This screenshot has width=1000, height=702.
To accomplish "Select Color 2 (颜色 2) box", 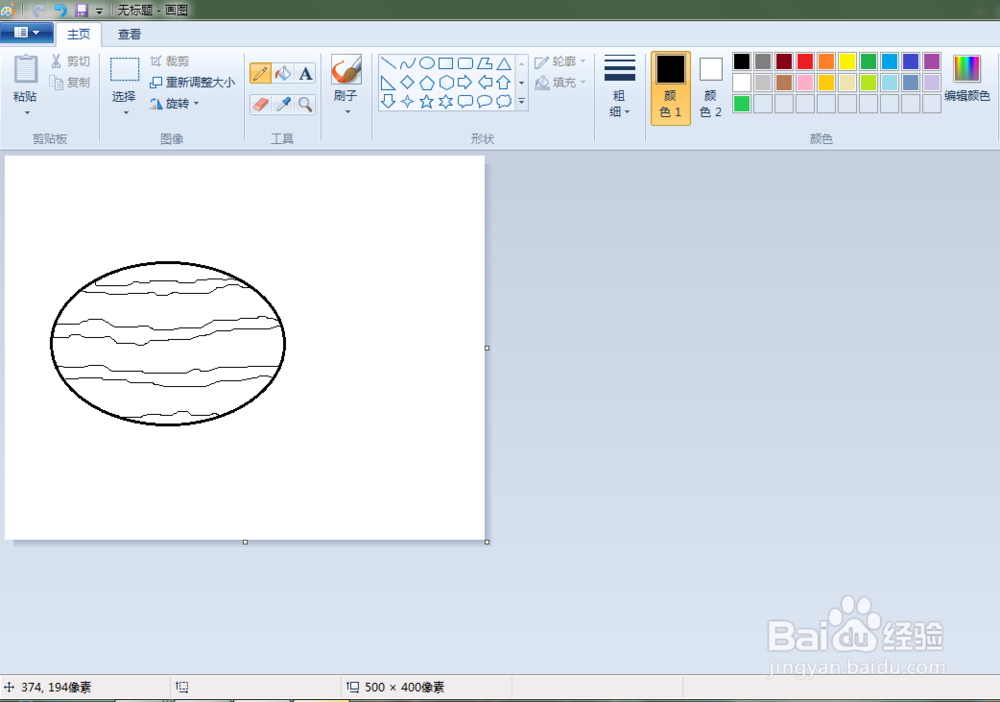I will [710, 88].
